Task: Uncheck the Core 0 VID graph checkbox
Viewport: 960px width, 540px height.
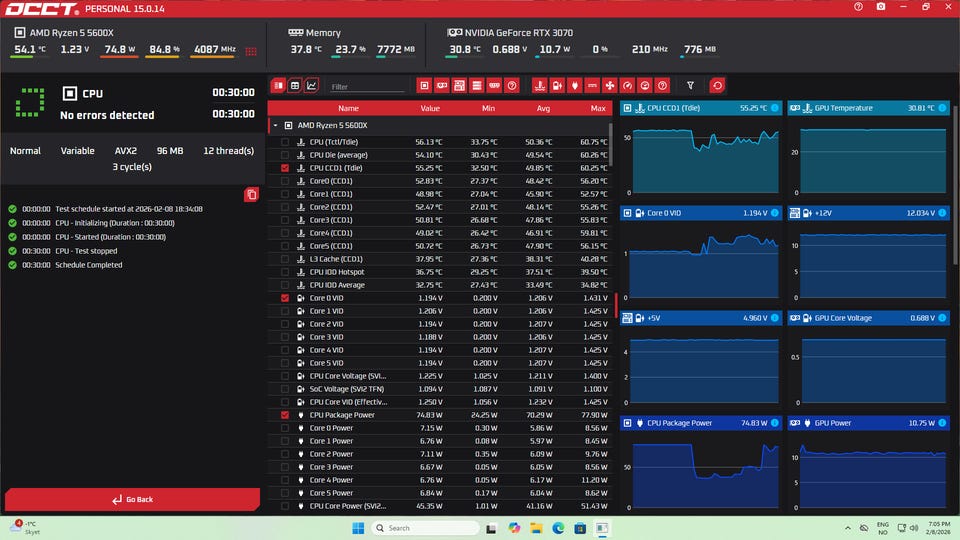Action: [x=285, y=298]
